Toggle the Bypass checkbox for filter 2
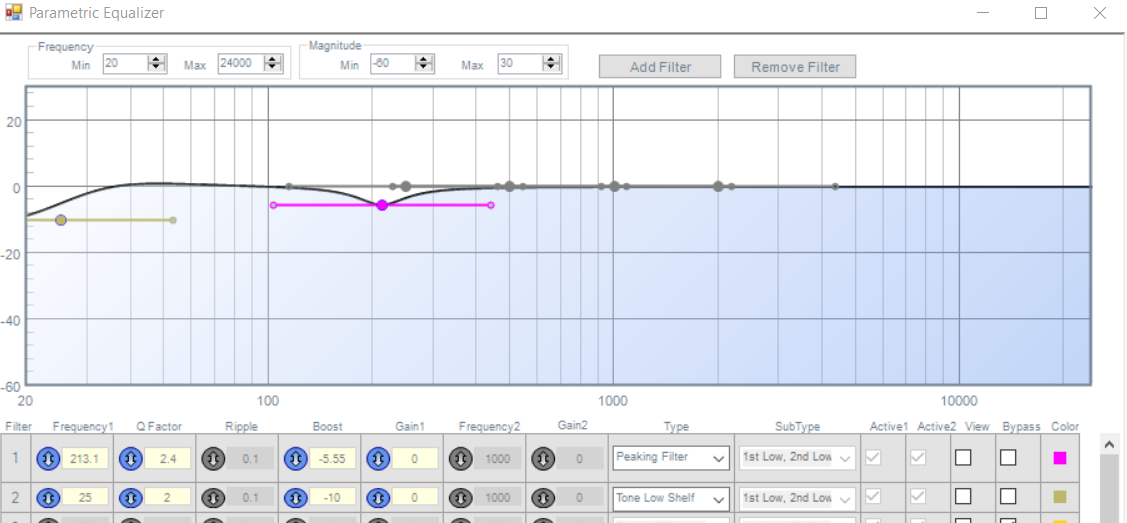1127x523 pixels. [x=1008, y=498]
